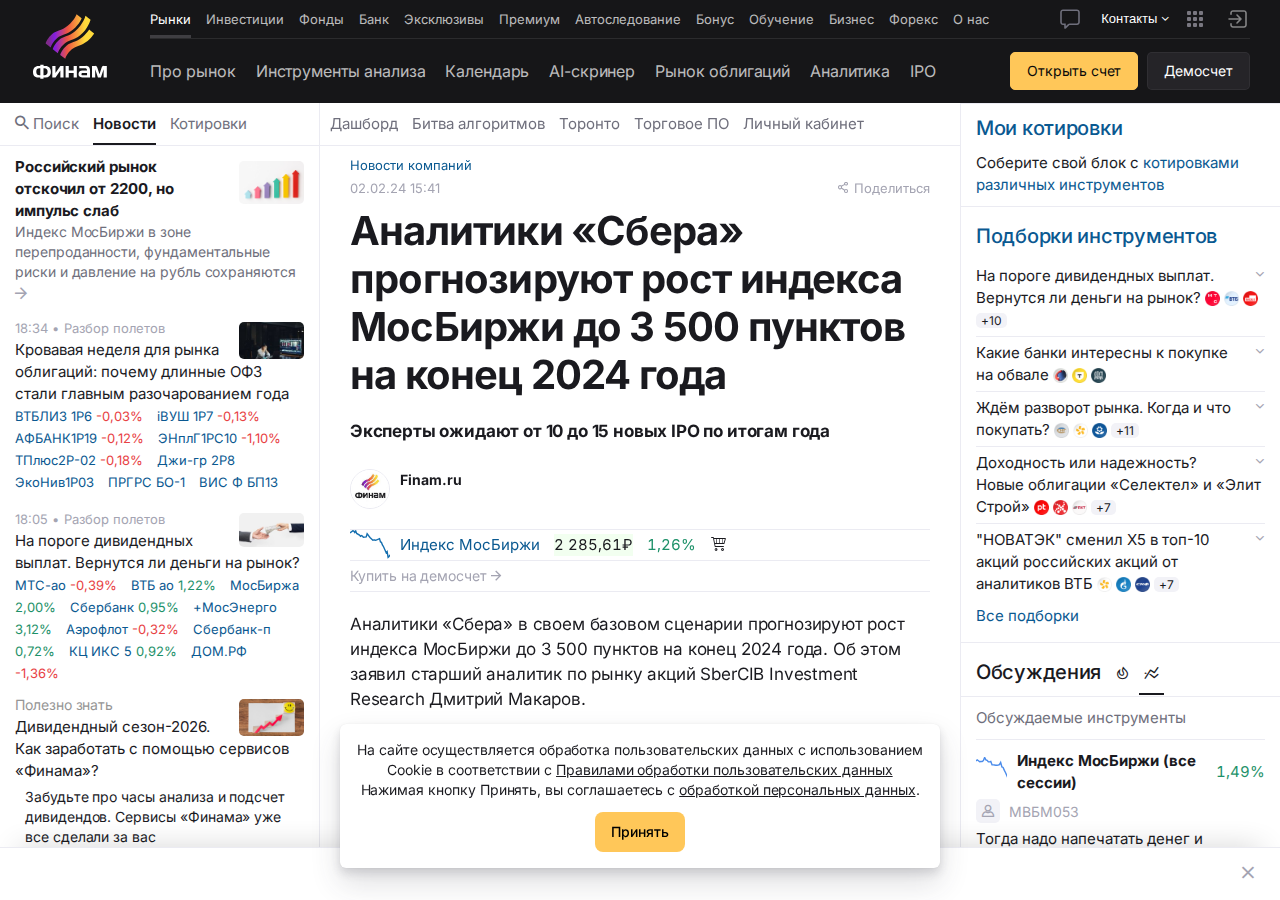Open the AI-скринер navigation item
The width and height of the screenshot is (1280, 900).
[592, 71]
